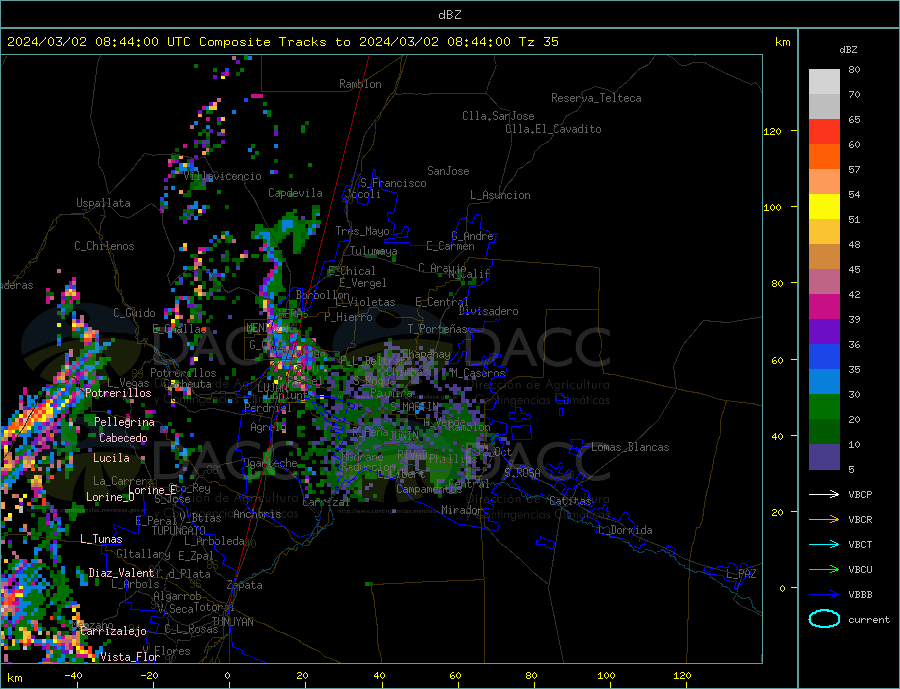Click the 'C_Guido' place label
Screen dimensions: 900x689
134,313
